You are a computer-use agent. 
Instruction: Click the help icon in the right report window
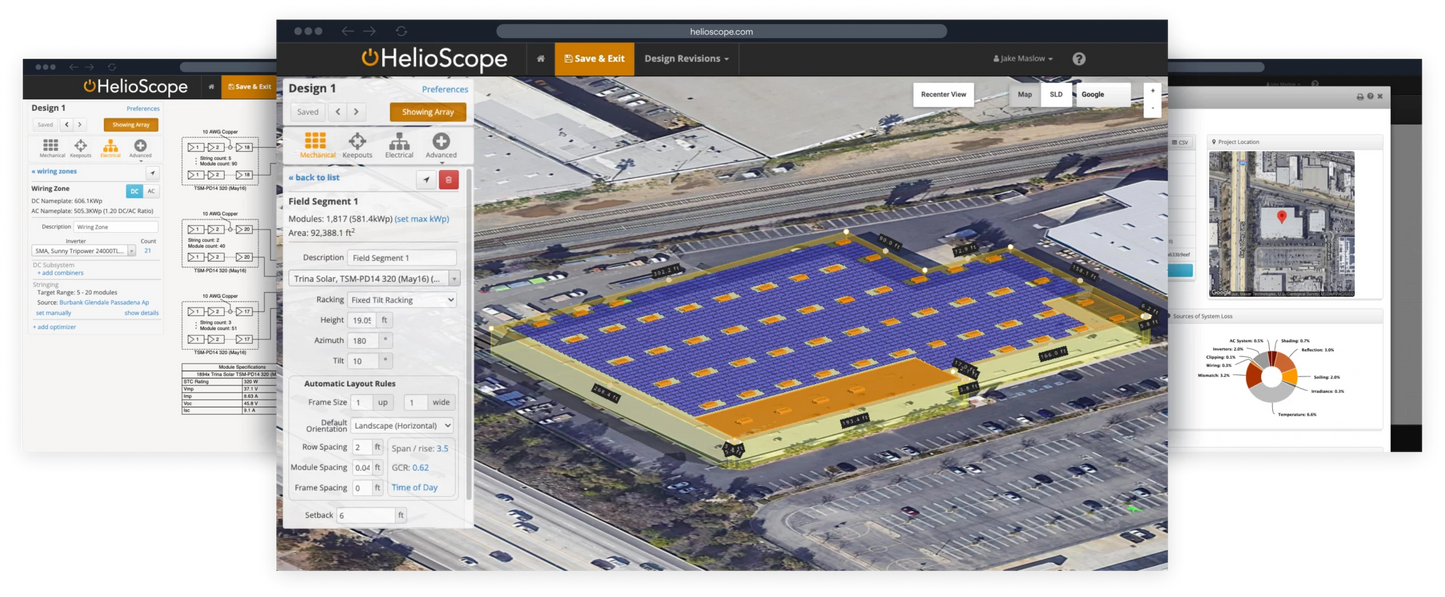click(1370, 97)
